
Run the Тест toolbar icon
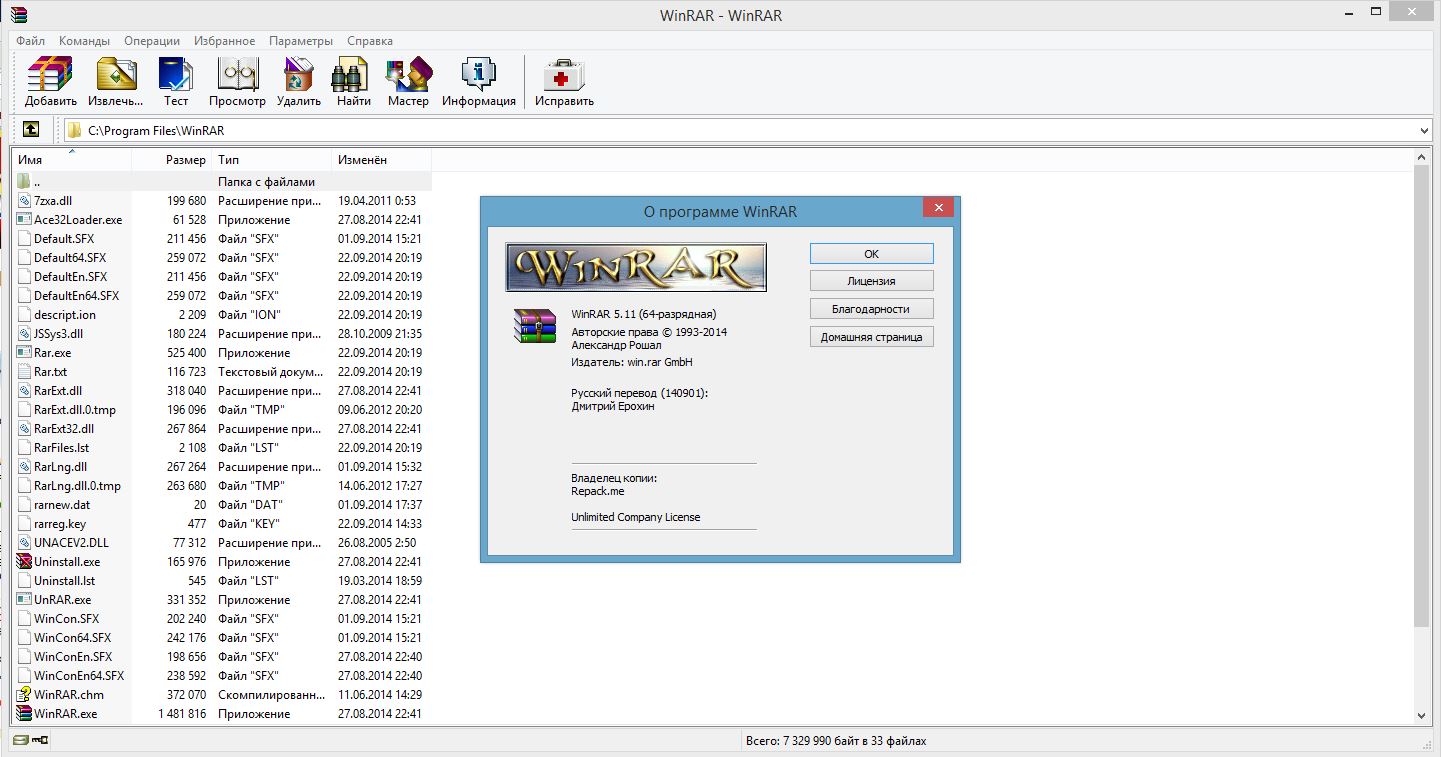point(176,75)
